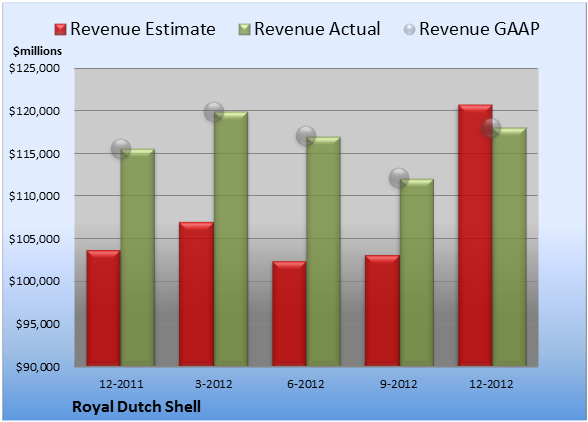This screenshot has height=422, width=588.
Task: Select the 'Revenue GAAP' legend label
Action: [x=479, y=29]
